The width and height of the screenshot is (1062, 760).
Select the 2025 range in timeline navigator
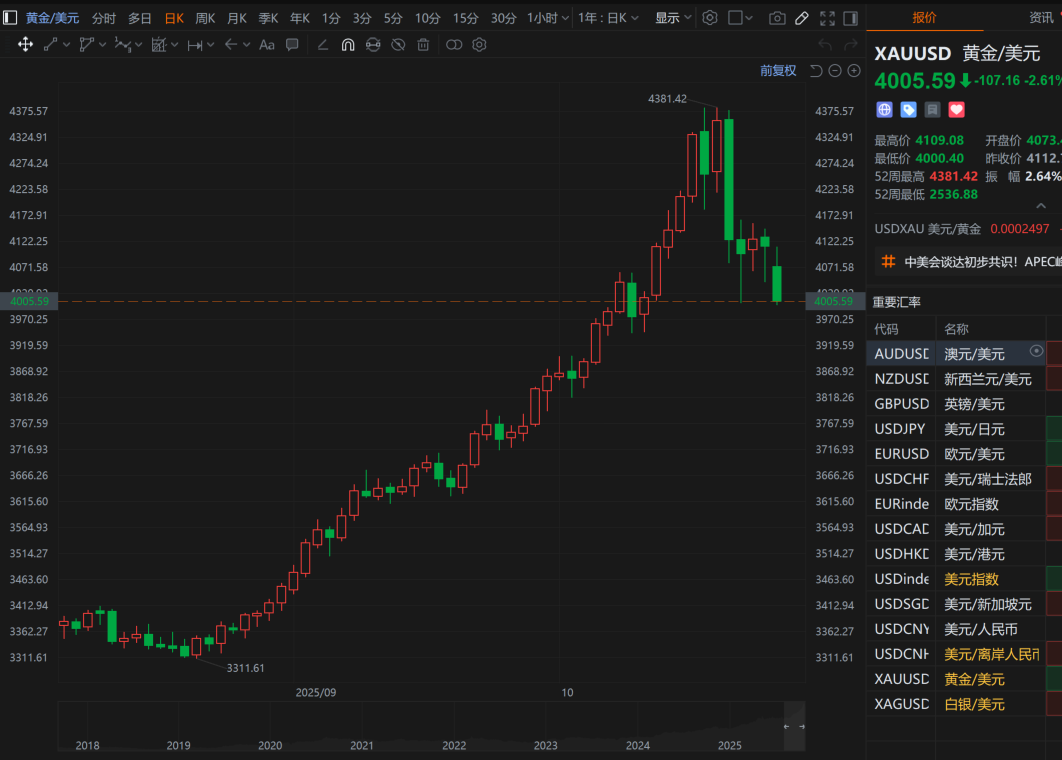click(729, 745)
